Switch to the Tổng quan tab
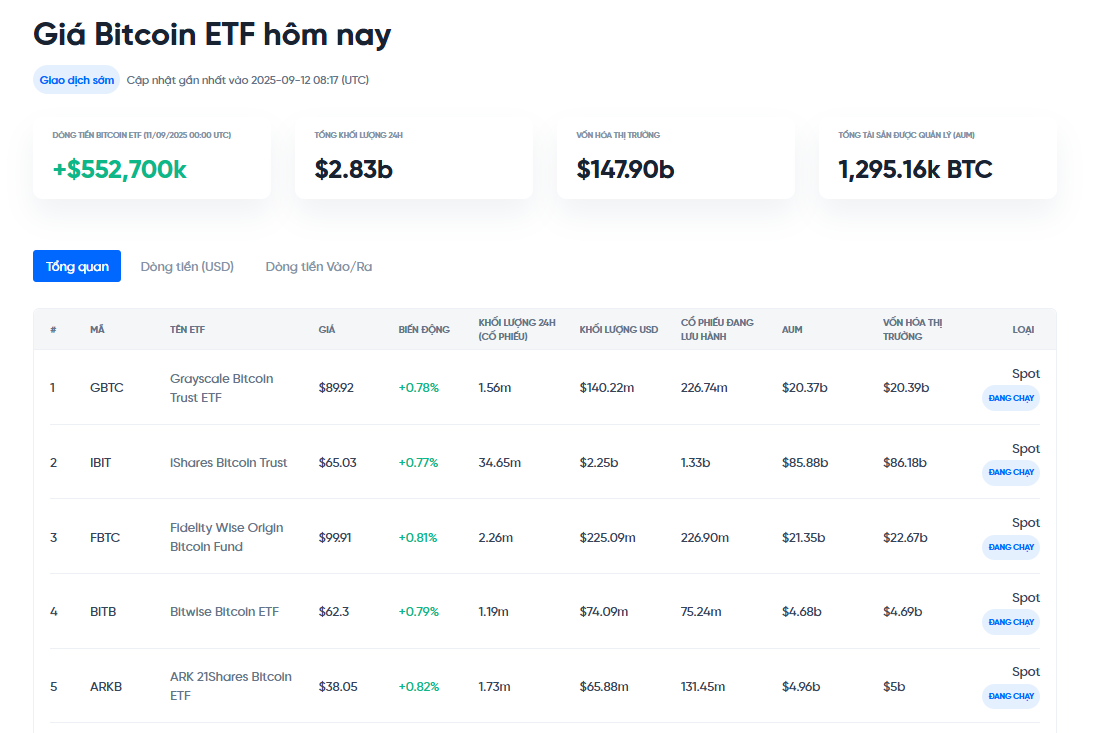This screenshot has height=733, width=1096. click(x=76, y=266)
